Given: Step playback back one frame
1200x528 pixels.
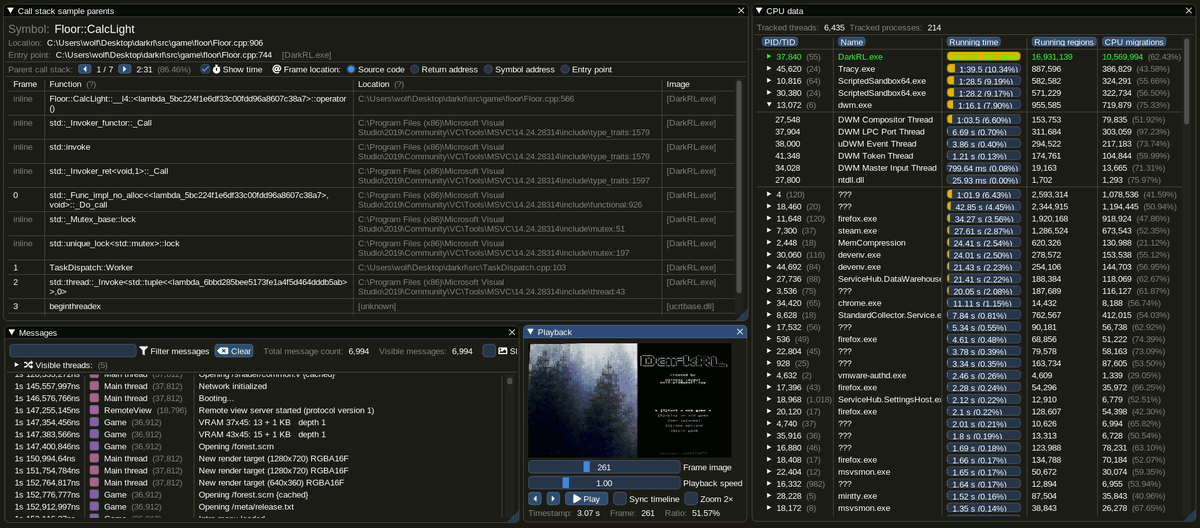Looking at the screenshot, I should (x=535, y=498).
